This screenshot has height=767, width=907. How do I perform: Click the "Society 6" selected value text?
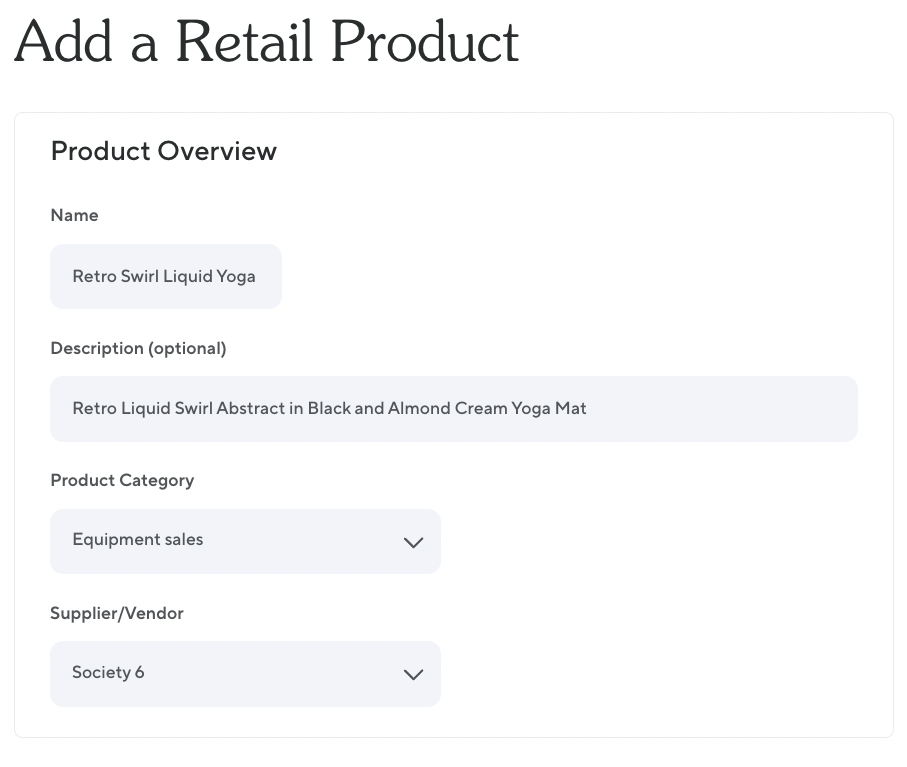108,672
